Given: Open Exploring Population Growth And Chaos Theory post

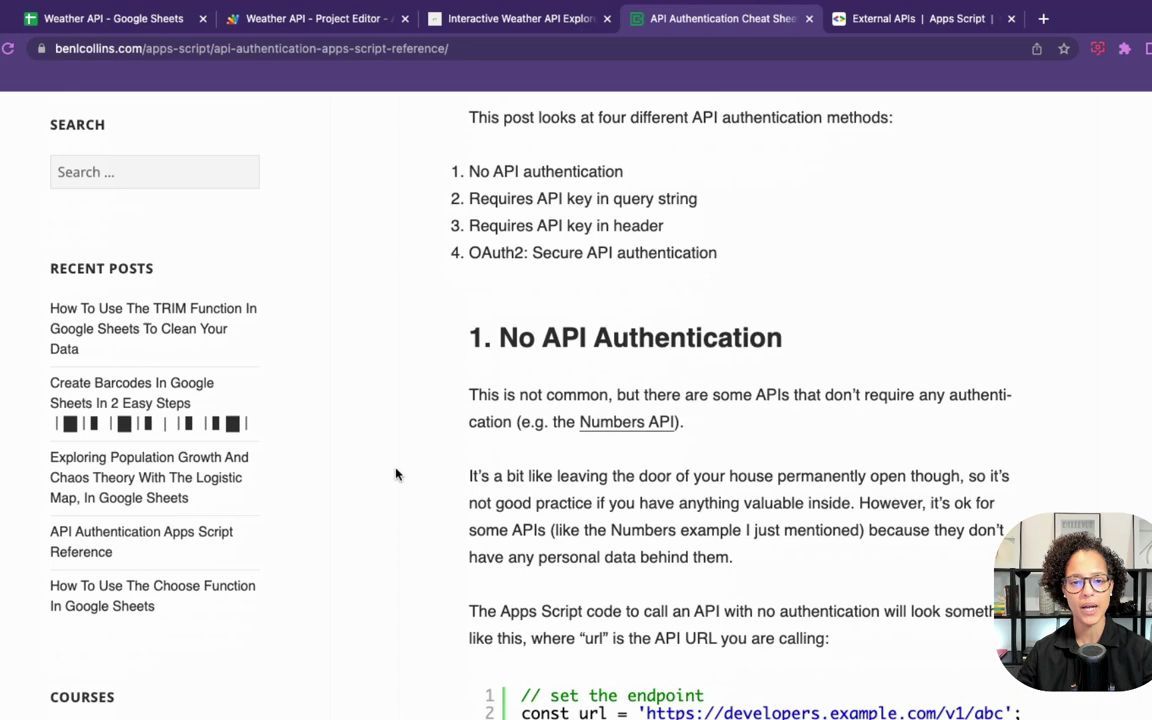Looking at the screenshot, I should coord(149,478).
